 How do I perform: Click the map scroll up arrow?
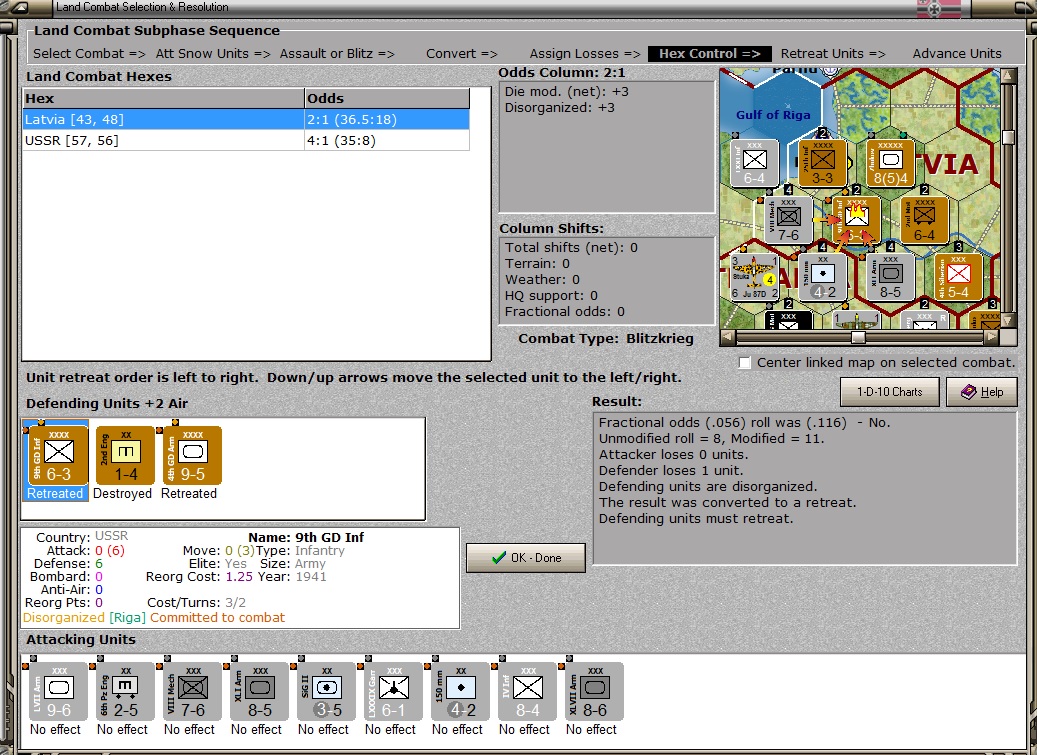pos(1008,75)
